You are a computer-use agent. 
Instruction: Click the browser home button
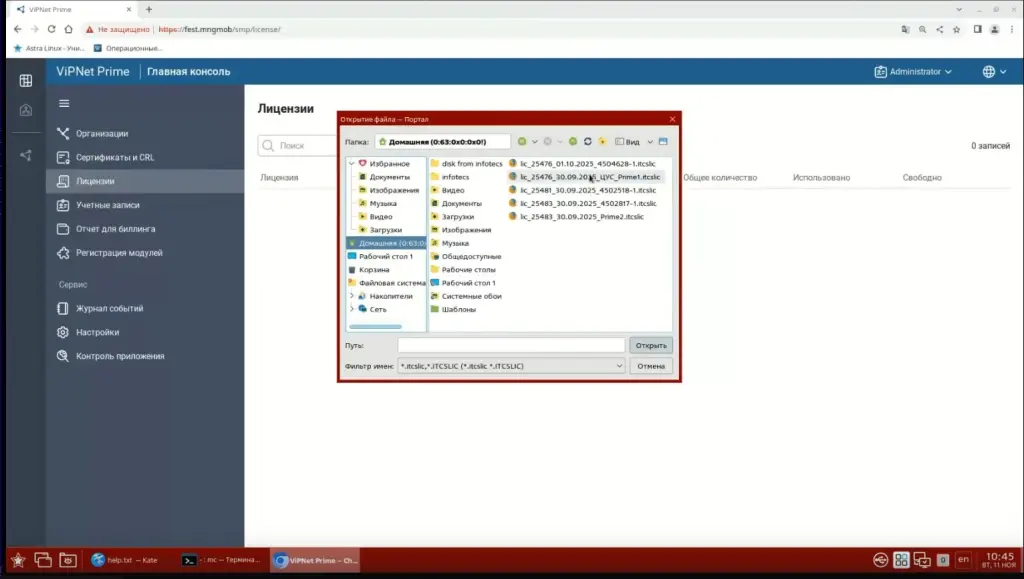(x=69, y=29)
